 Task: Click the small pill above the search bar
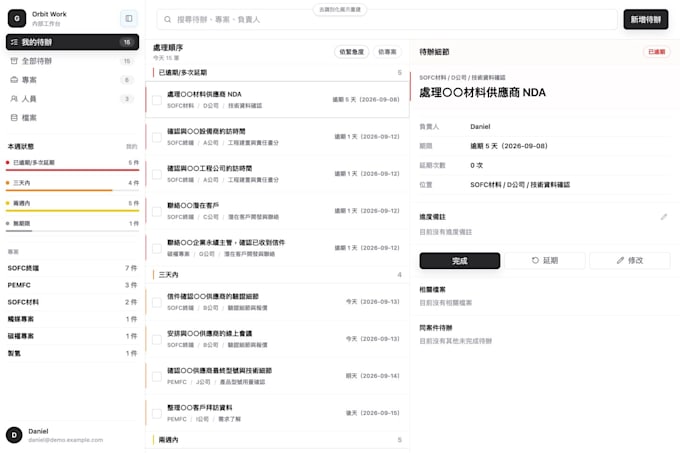coord(340,10)
